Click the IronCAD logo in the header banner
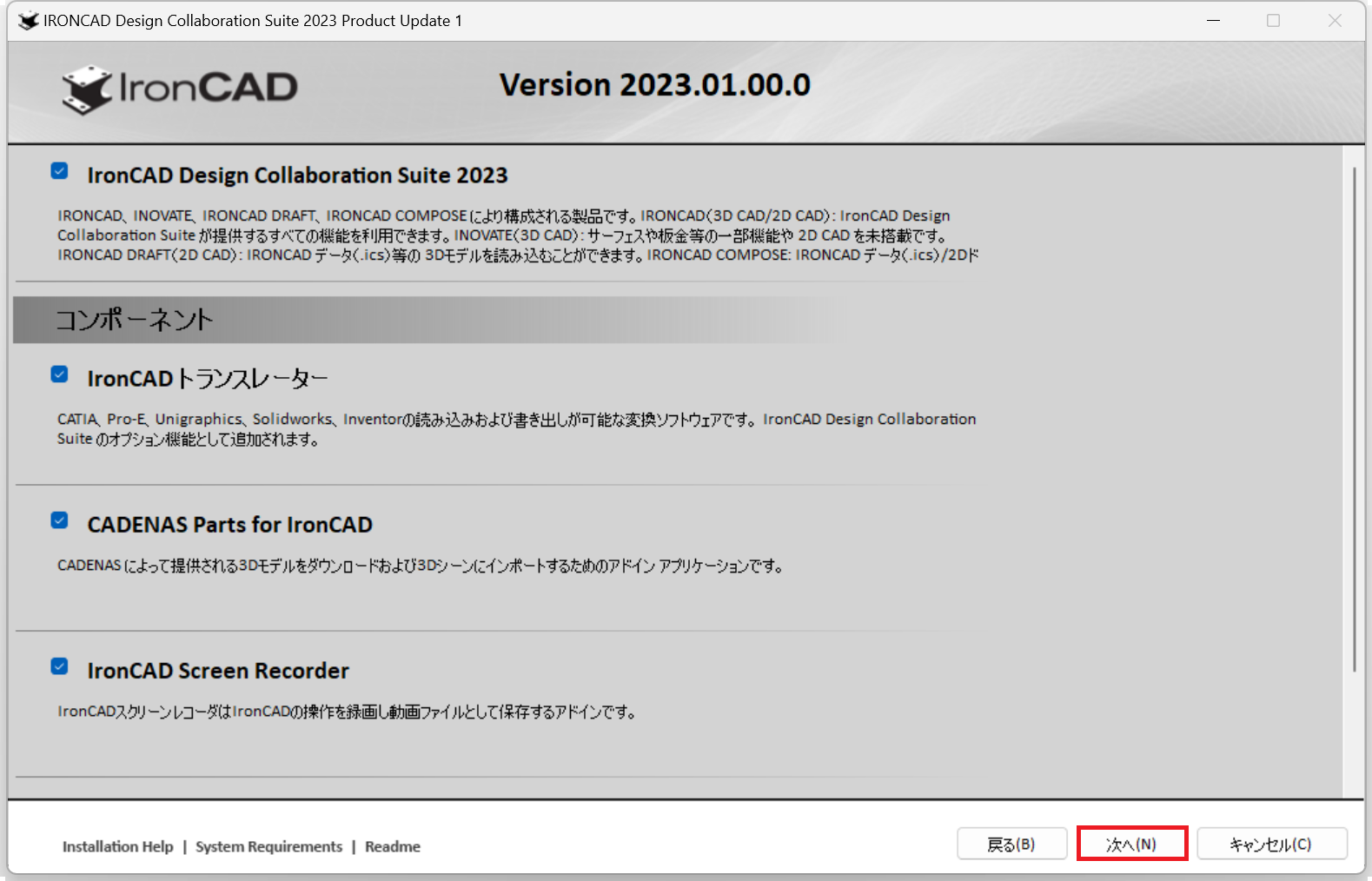This screenshot has width=1372, height=881. 180,89
